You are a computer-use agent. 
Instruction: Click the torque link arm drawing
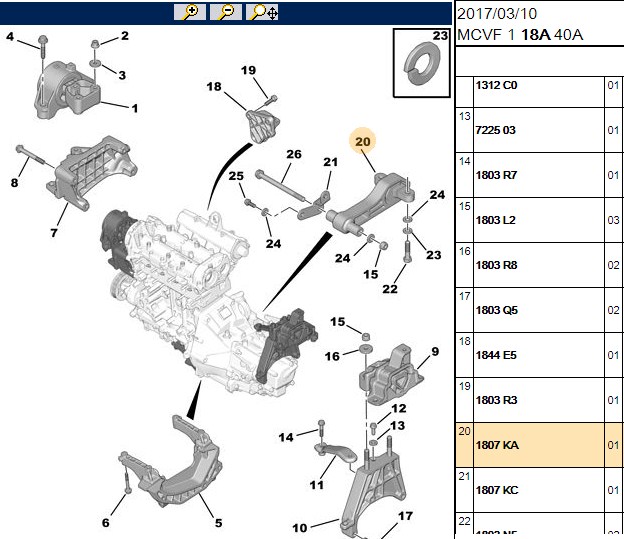(370, 203)
